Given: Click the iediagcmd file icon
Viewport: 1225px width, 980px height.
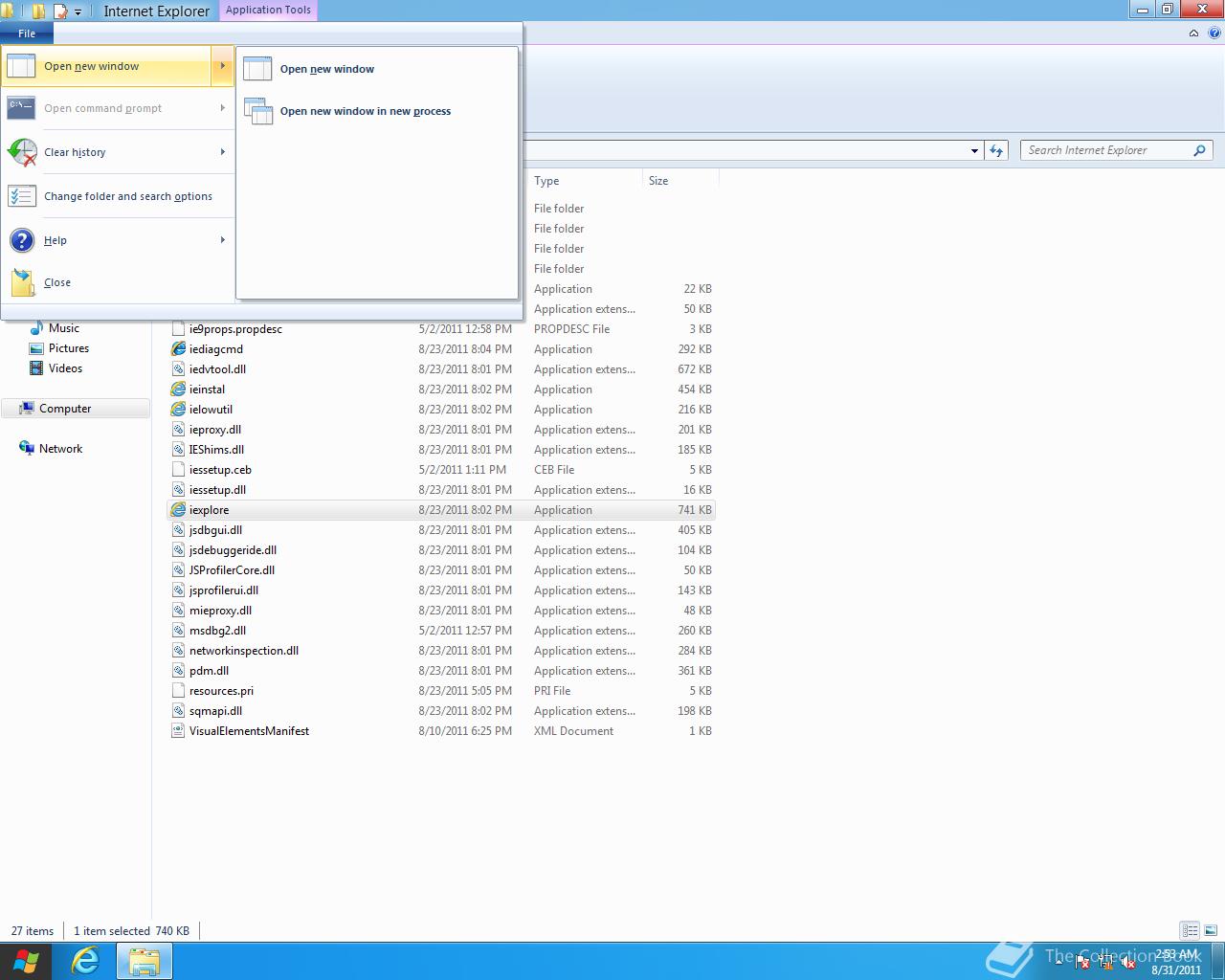Looking at the screenshot, I should tap(178, 349).
